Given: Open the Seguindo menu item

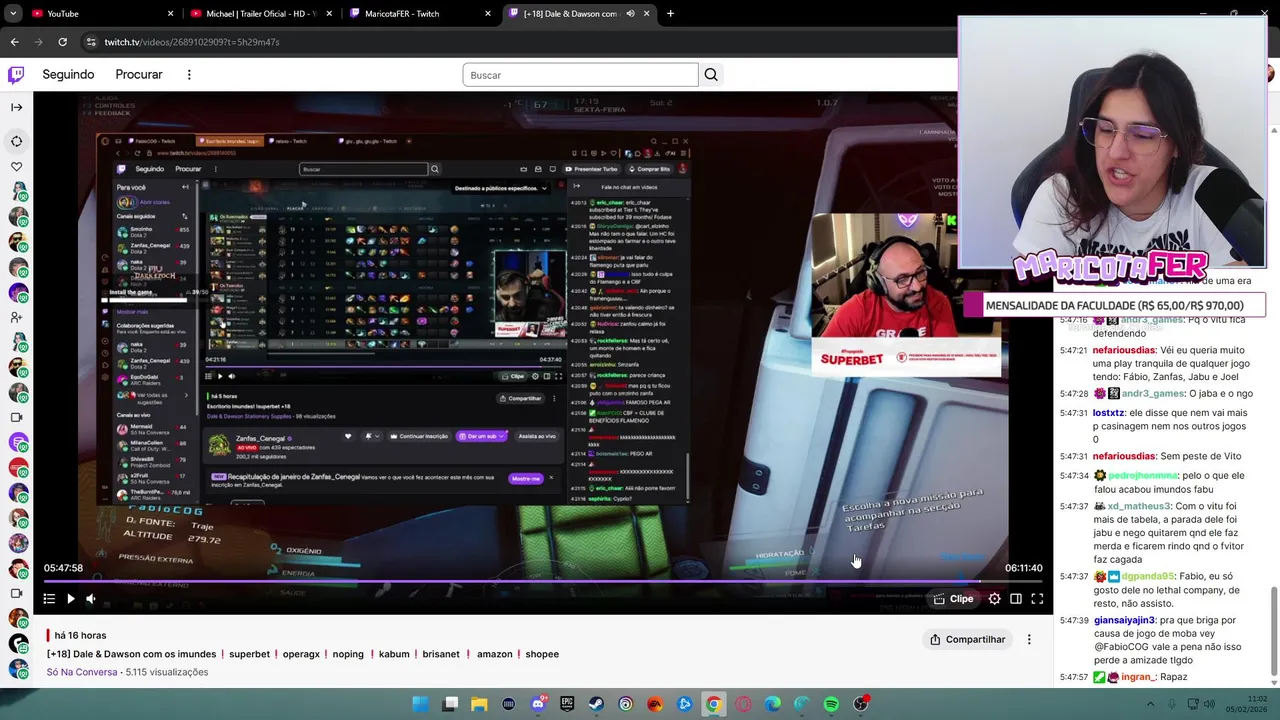Looking at the screenshot, I should click(68, 75).
